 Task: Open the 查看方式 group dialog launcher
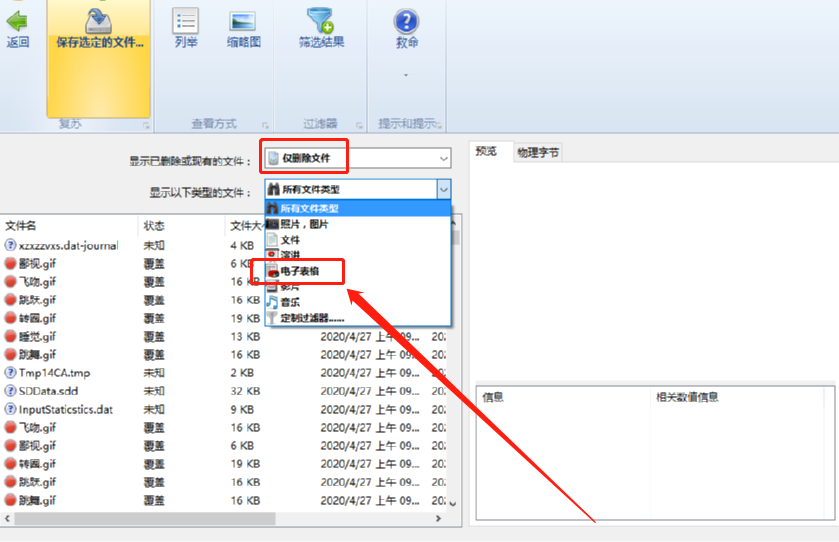[265, 125]
